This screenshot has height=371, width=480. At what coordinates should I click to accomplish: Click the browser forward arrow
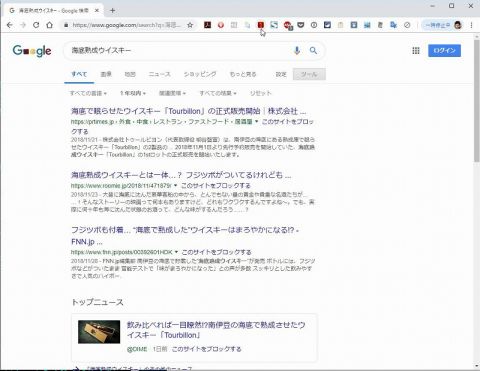(x=23, y=25)
